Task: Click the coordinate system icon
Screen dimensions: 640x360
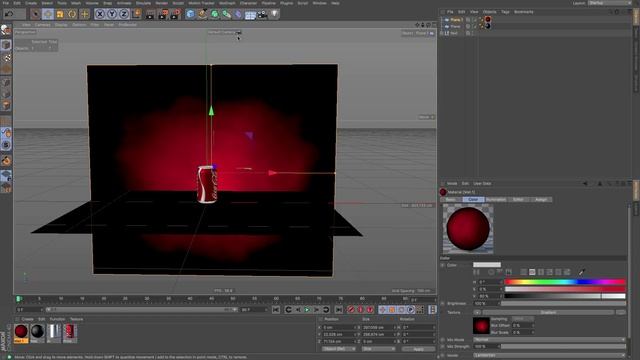Action: tap(137, 14)
